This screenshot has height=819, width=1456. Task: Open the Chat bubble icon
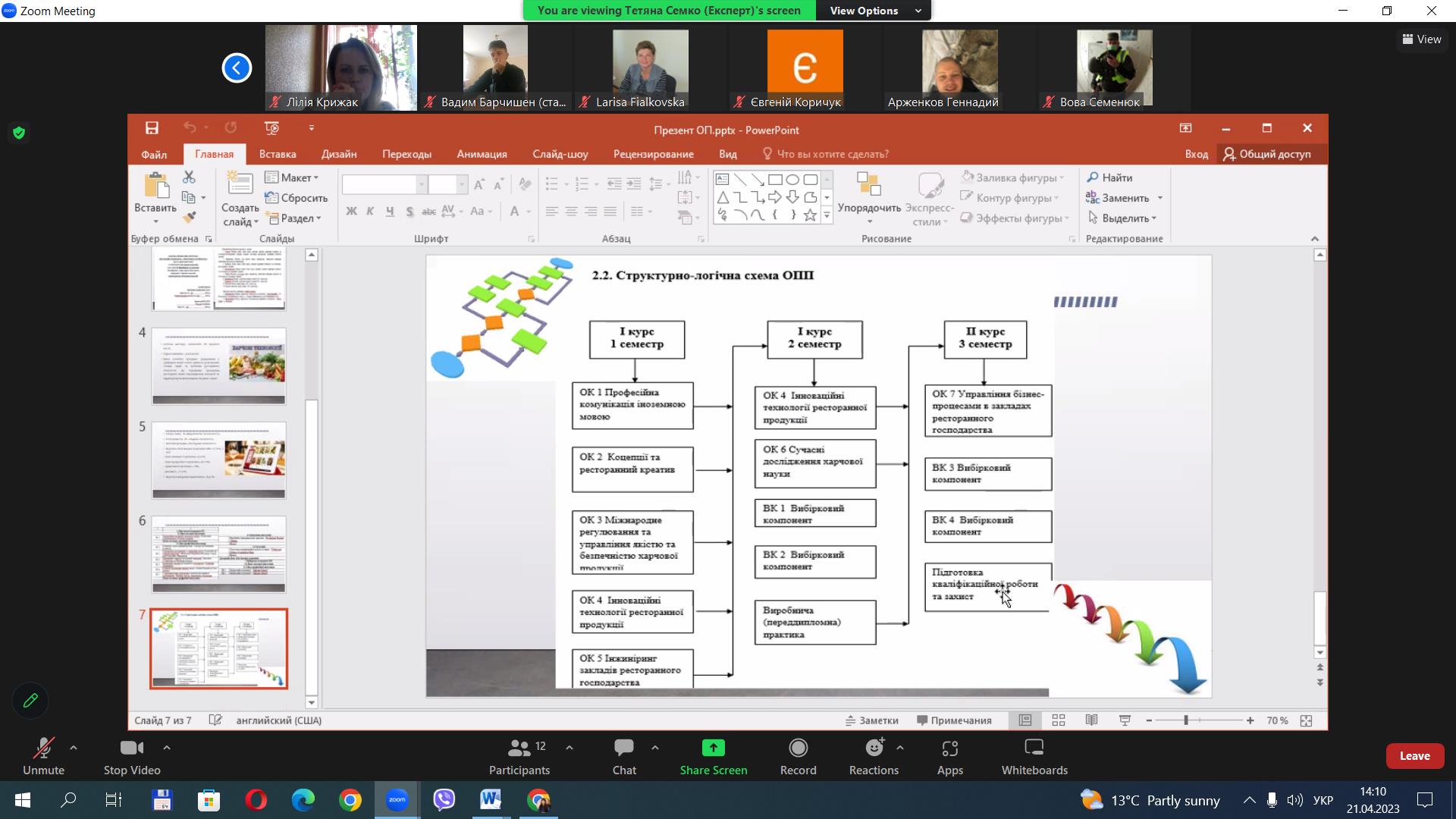click(x=624, y=748)
